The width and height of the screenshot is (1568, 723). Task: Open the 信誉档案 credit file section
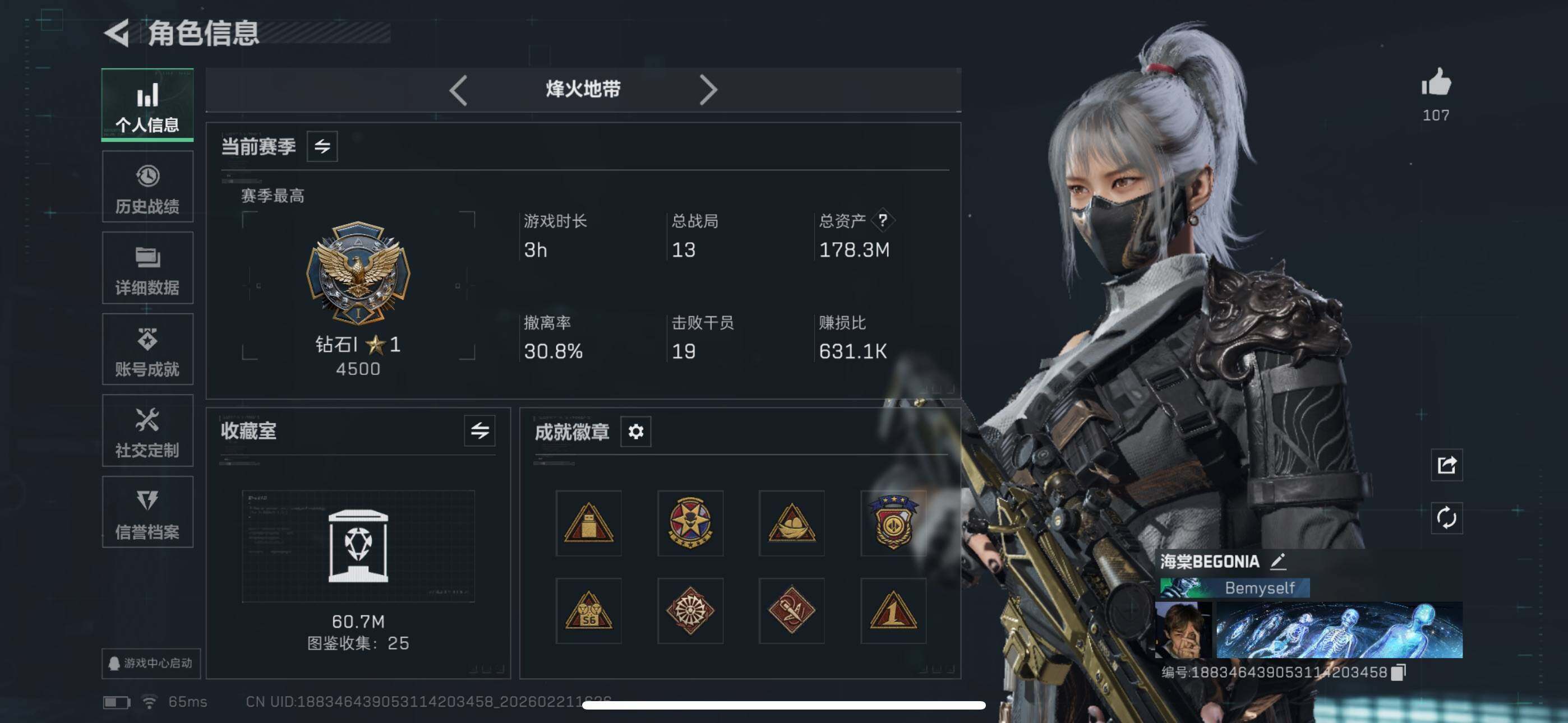(147, 512)
